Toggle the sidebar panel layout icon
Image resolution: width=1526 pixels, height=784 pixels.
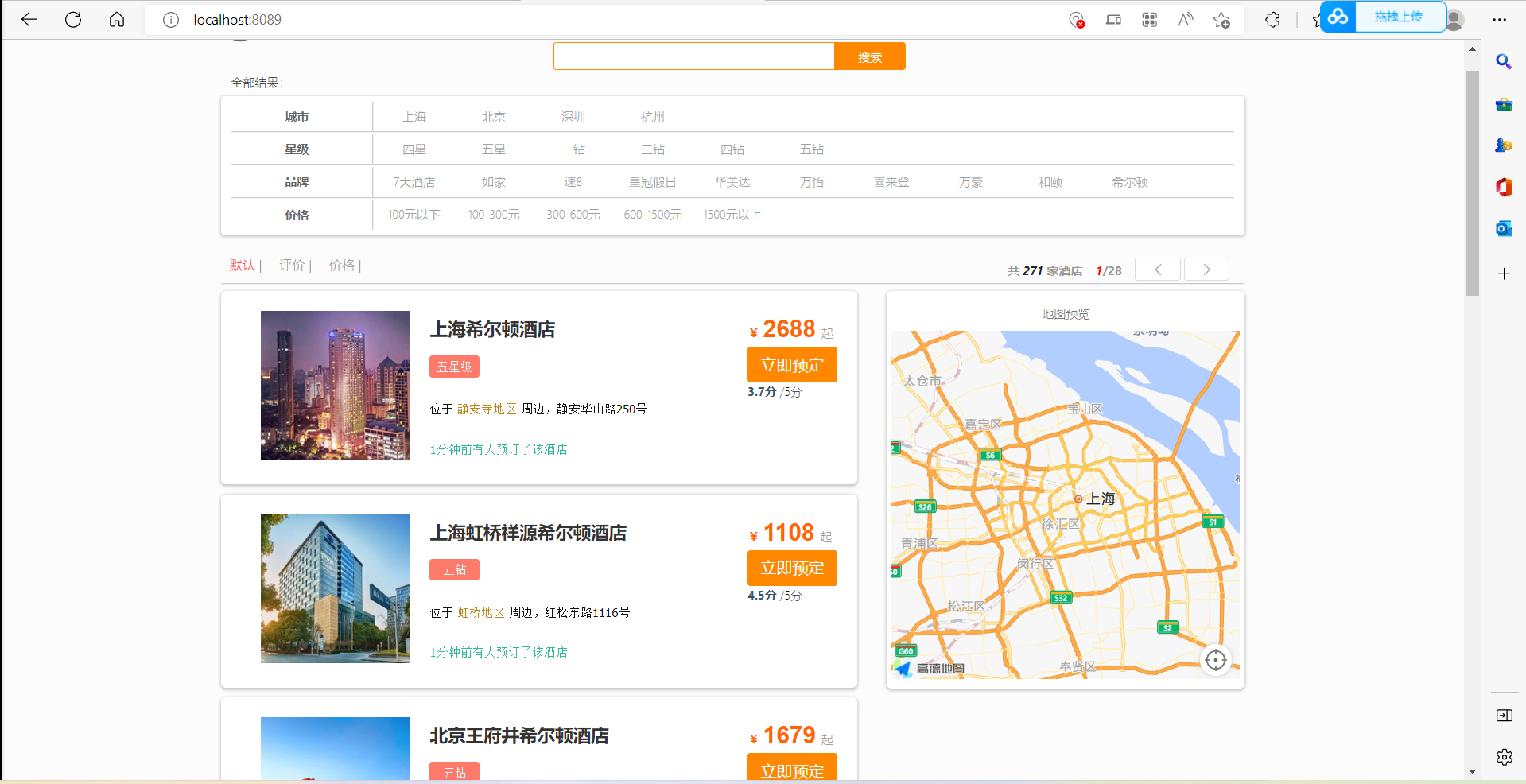pyautogui.click(x=1505, y=716)
